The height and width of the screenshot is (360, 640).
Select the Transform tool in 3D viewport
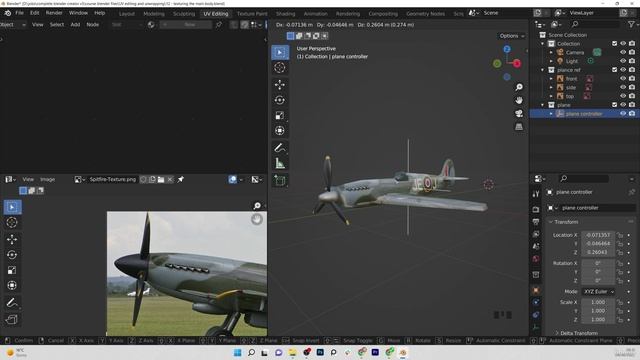point(280,131)
